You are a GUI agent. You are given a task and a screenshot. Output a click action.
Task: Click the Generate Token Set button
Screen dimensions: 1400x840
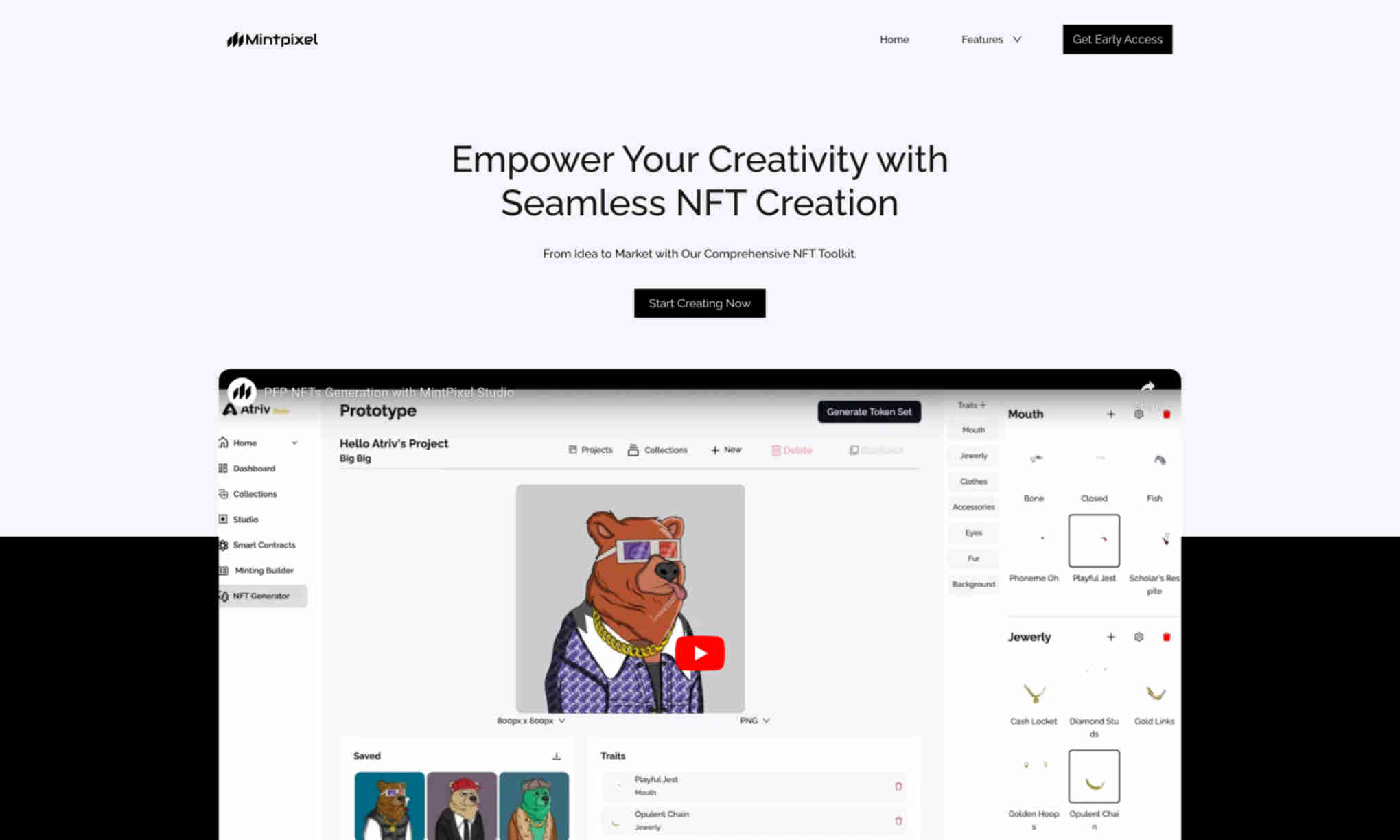(x=868, y=411)
